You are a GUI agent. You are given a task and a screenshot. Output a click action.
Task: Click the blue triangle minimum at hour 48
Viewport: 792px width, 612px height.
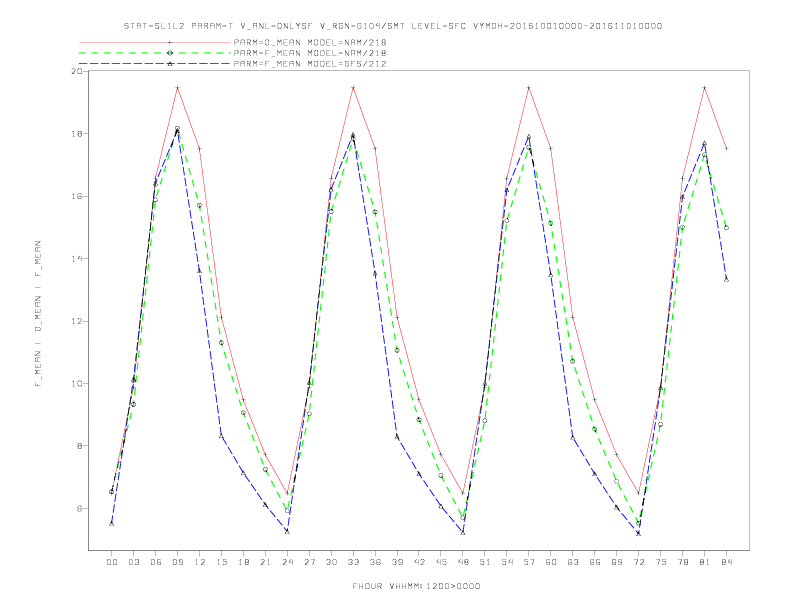(x=463, y=533)
